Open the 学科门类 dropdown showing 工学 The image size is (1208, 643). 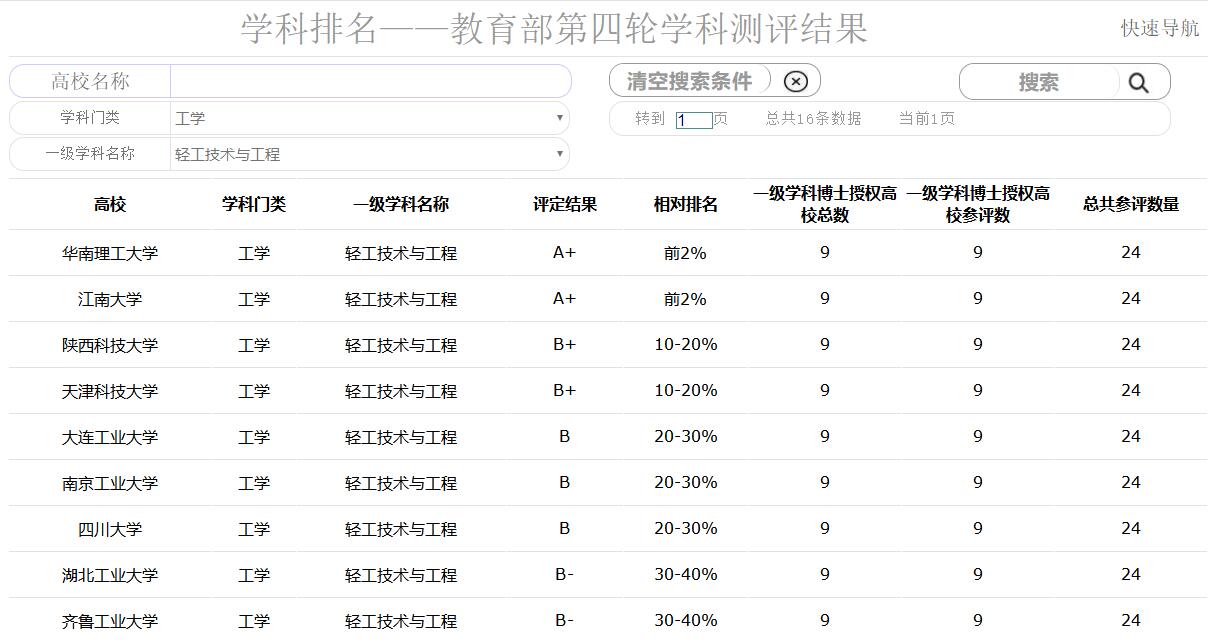point(369,118)
